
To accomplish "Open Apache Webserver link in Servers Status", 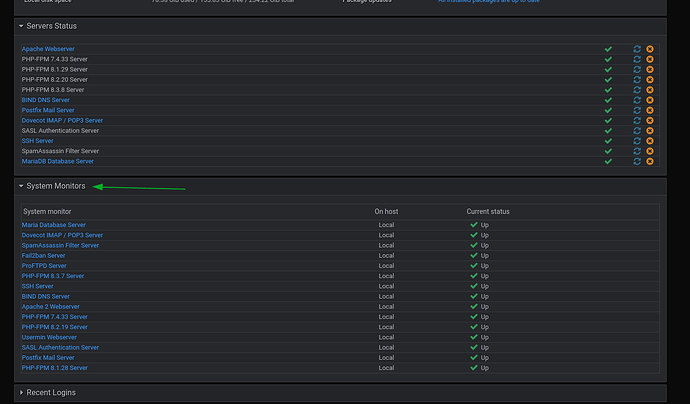I will pos(48,49).
